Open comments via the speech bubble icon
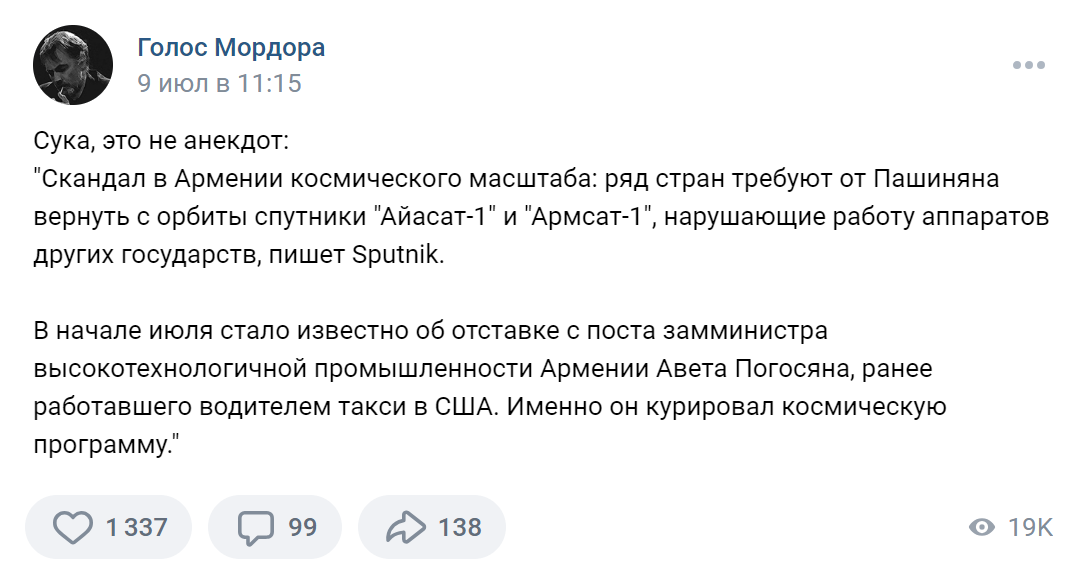This screenshot has height=574, width=1080. [x=257, y=527]
